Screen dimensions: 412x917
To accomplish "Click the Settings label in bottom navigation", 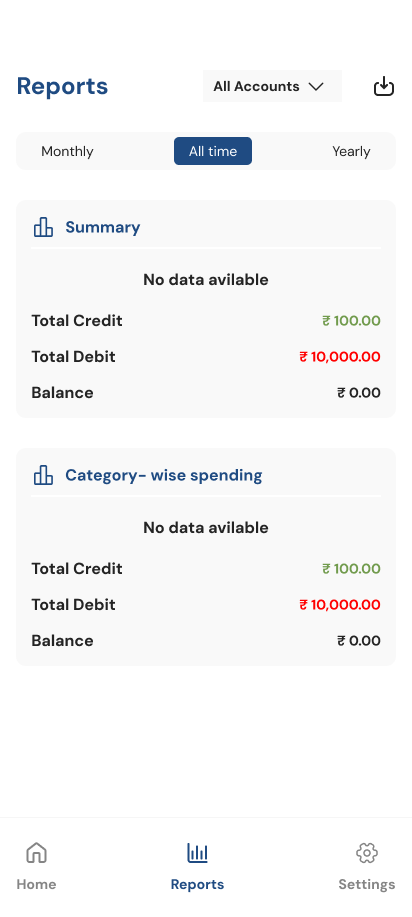I will point(367,884).
